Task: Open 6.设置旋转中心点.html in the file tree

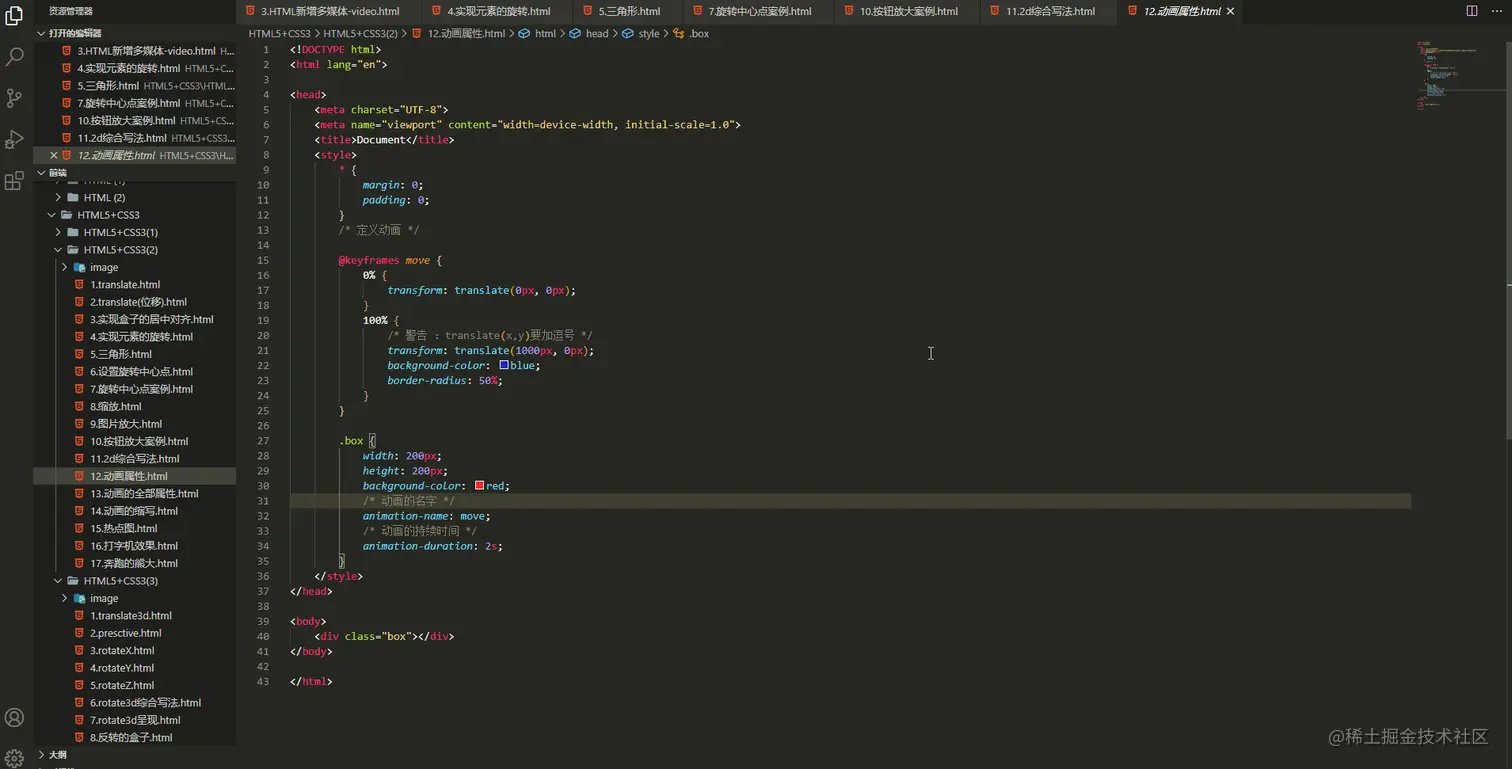Action: 141,372
